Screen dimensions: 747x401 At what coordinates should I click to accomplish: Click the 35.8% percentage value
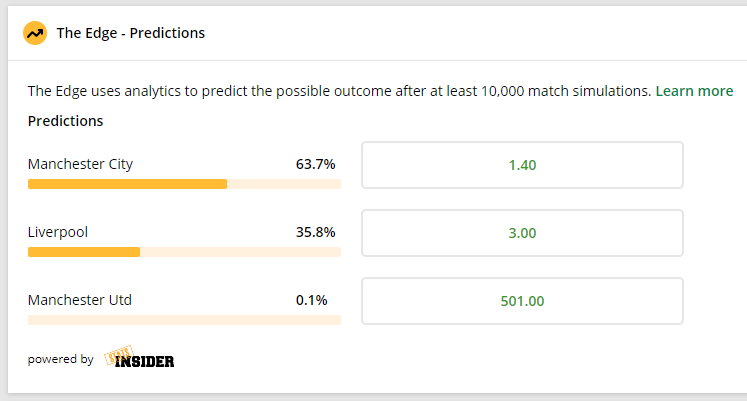pos(315,232)
